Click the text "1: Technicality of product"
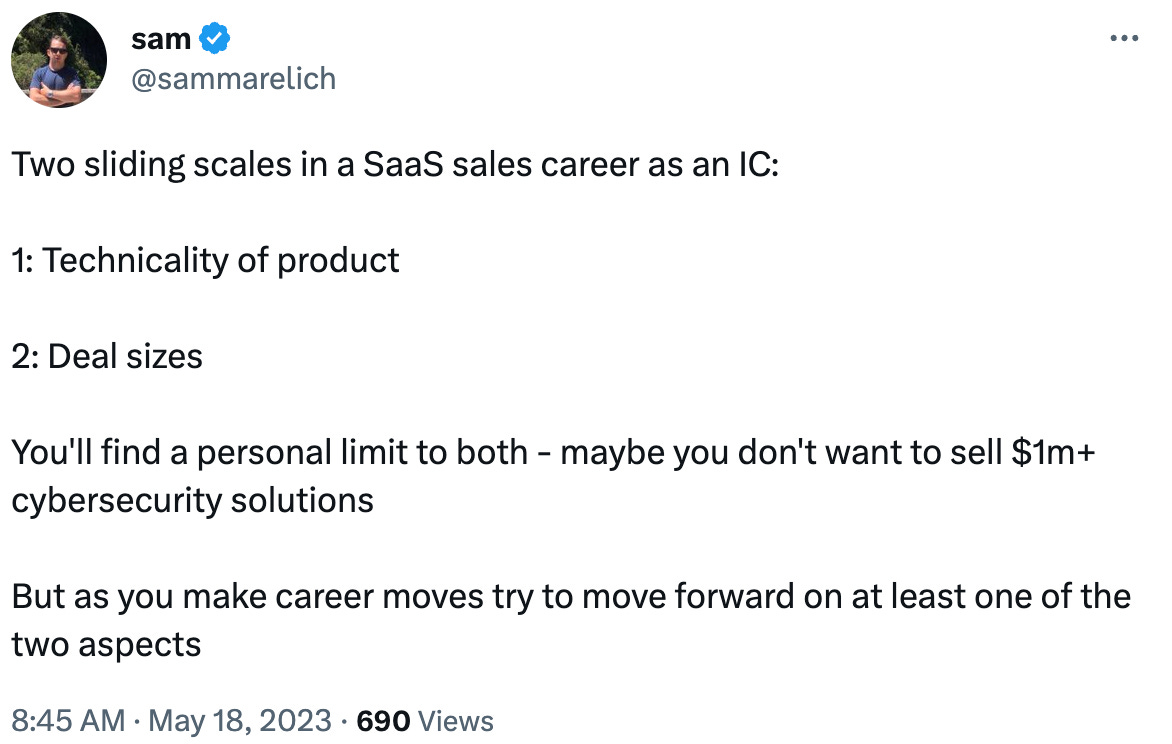Viewport: 1172px width, 744px height. click(x=205, y=260)
